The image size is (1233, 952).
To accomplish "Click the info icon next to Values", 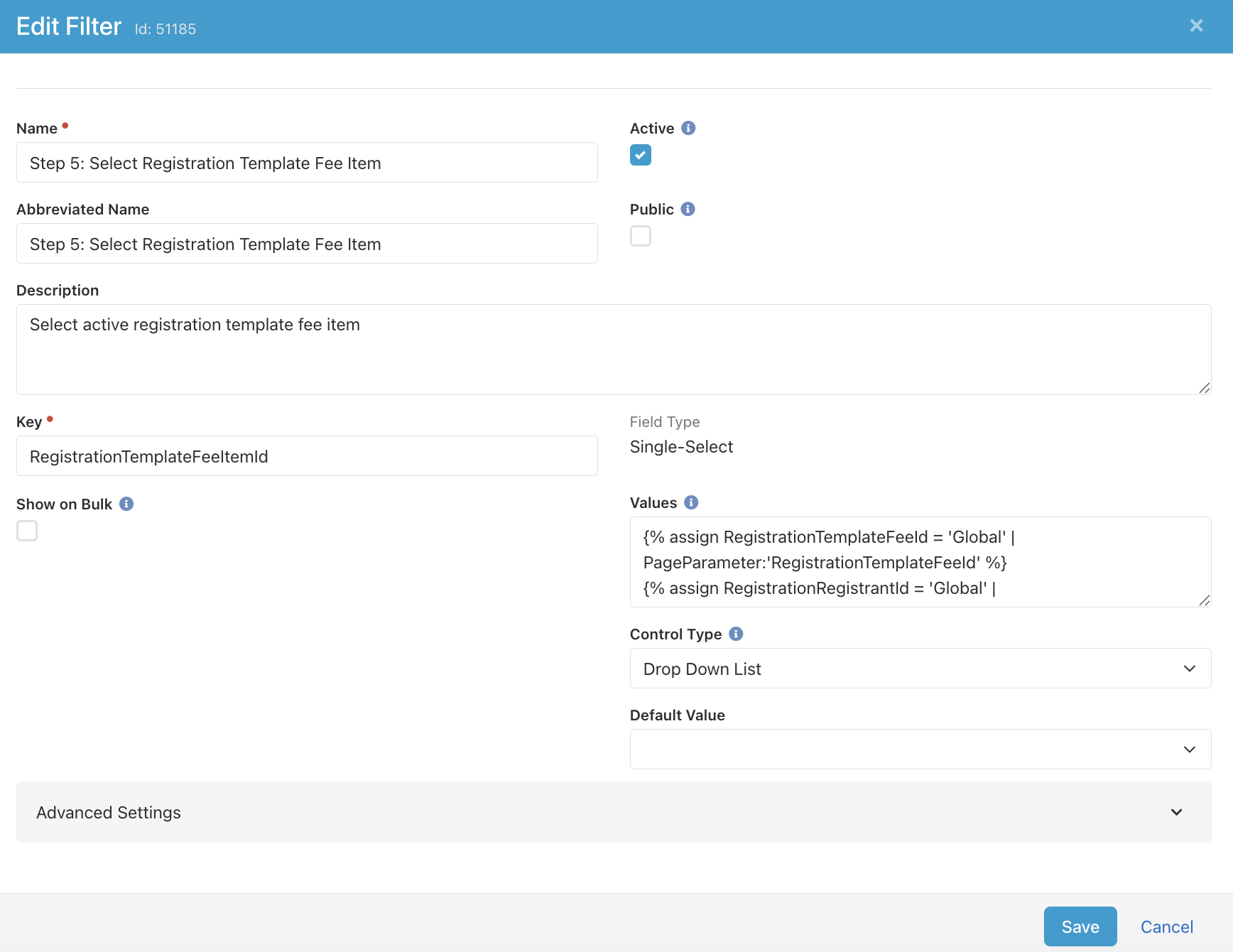I will [691, 502].
